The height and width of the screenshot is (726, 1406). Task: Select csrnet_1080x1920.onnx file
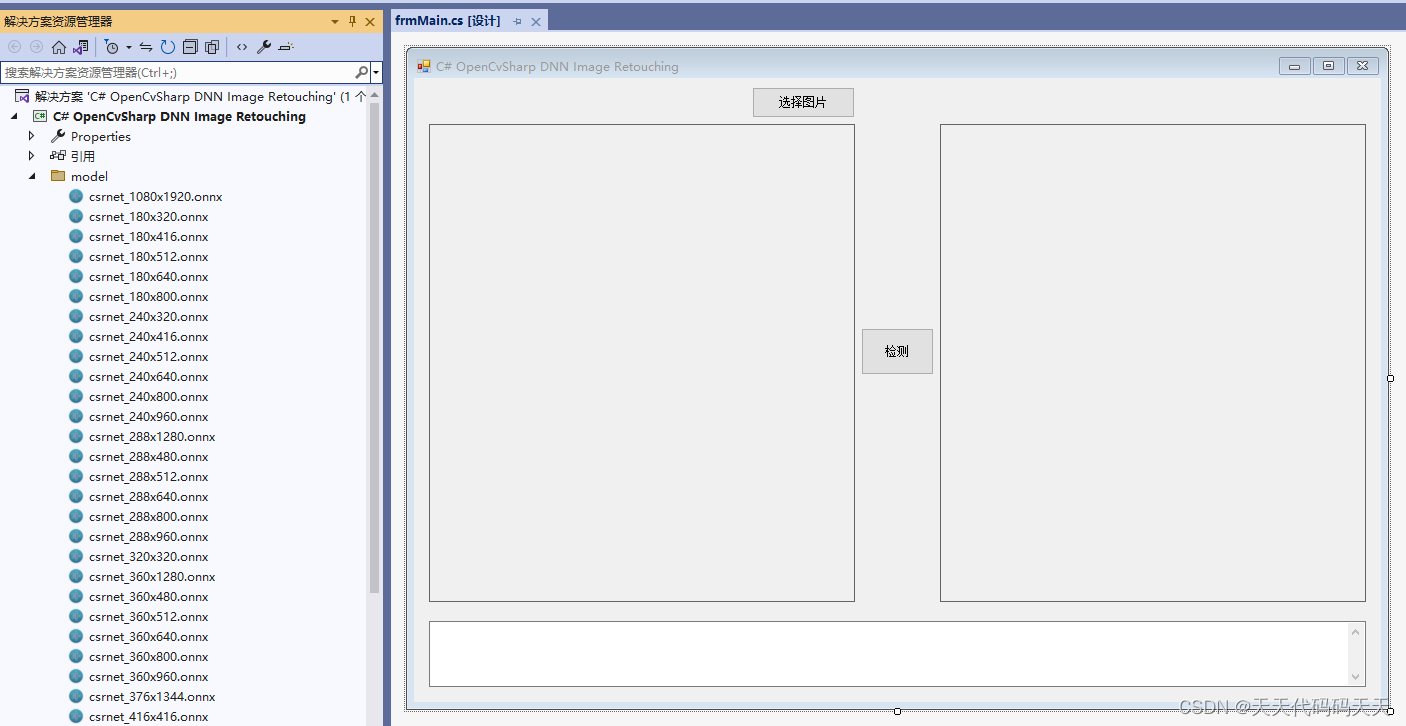click(x=155, y=197)
